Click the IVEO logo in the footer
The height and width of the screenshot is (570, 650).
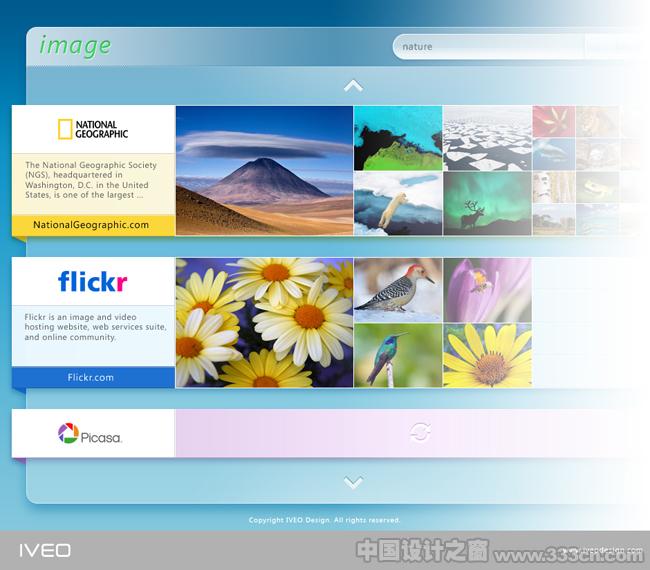click(45, 551)
